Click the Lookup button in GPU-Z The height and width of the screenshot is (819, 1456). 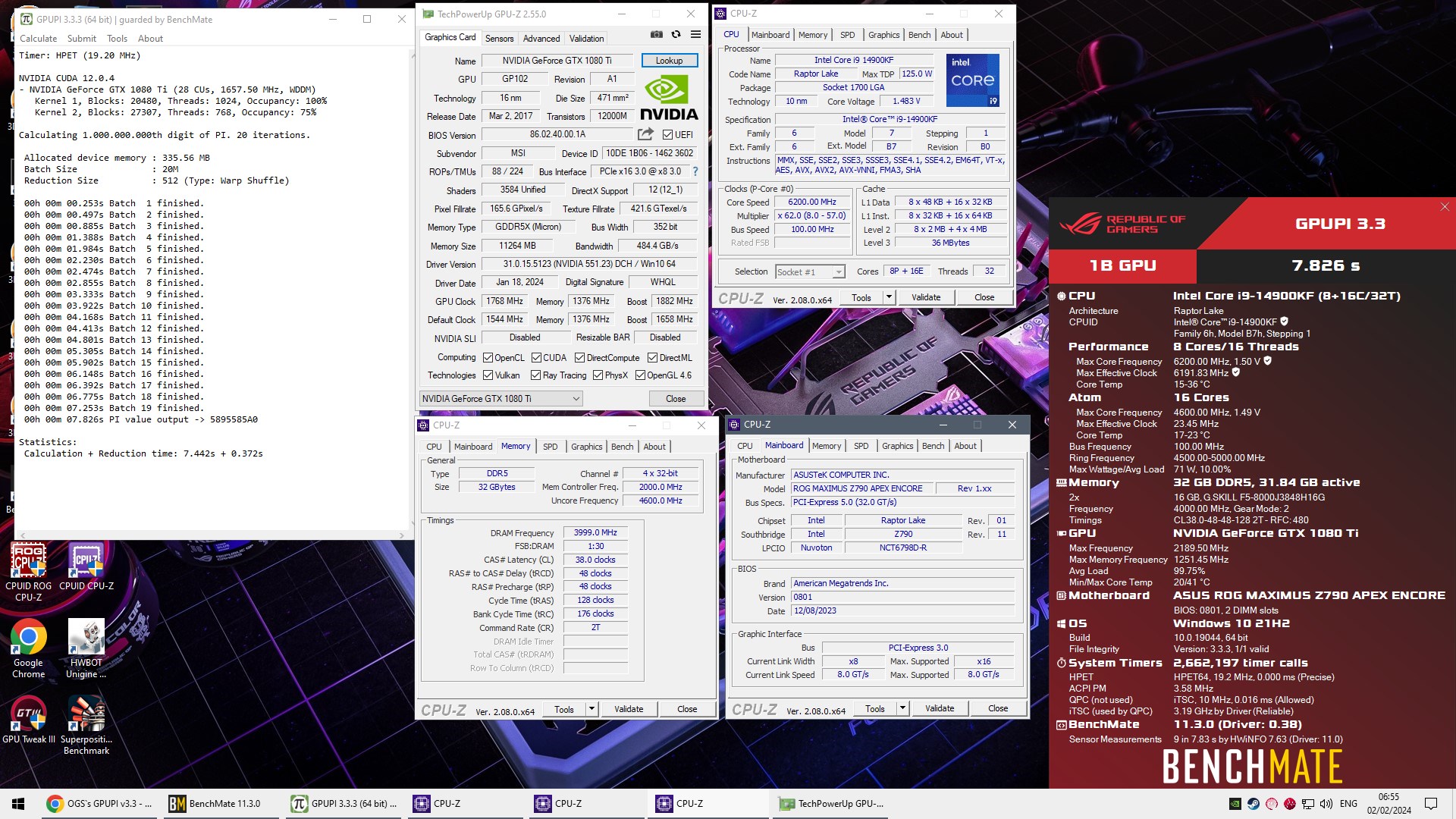[x=669, y=61]
